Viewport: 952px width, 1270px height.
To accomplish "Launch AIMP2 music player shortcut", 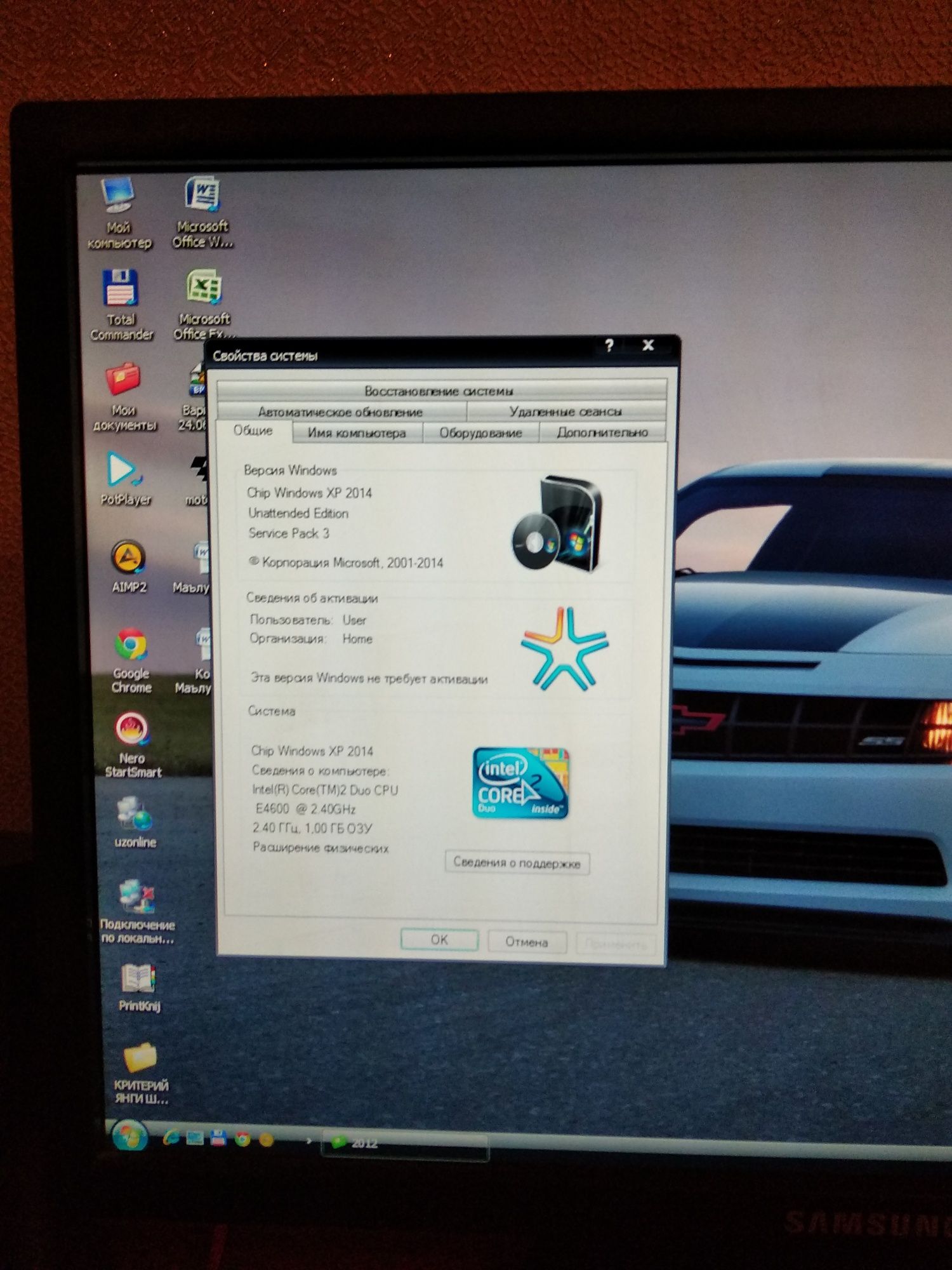I will coord(129,566).
